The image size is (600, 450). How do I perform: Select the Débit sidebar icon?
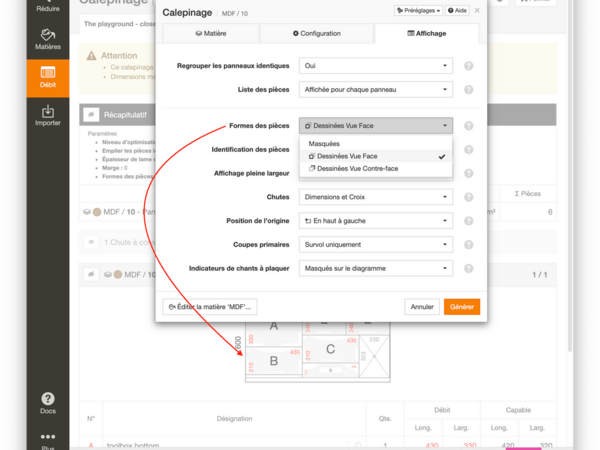click(47, 79)
